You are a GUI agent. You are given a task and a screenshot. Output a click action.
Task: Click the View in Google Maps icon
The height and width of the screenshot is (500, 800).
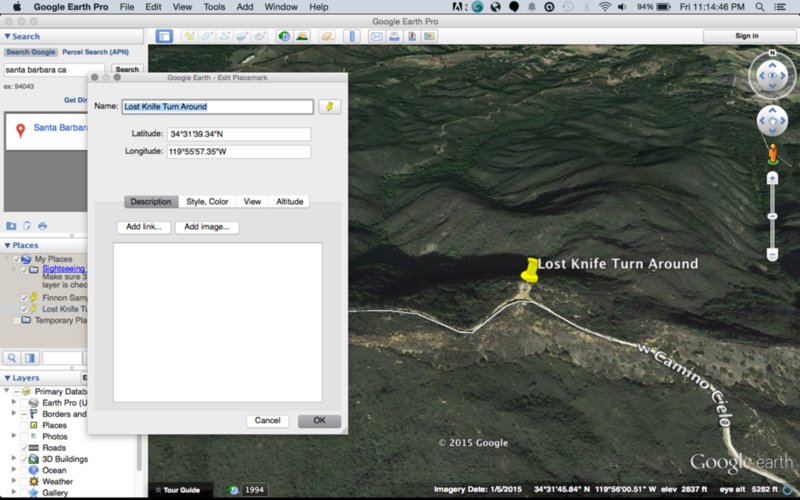pos(430,36)
